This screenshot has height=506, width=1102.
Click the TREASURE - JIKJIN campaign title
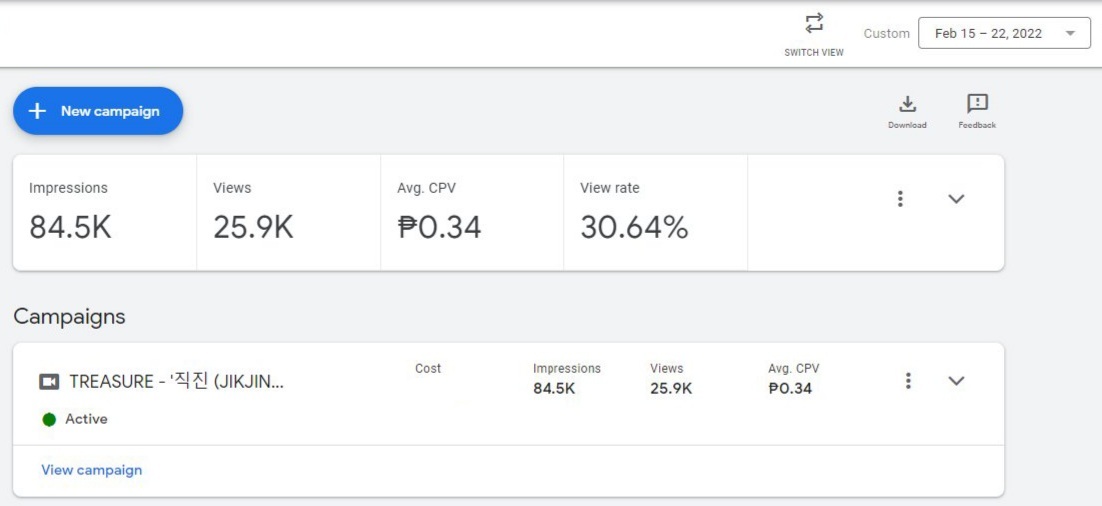point(176,382)
